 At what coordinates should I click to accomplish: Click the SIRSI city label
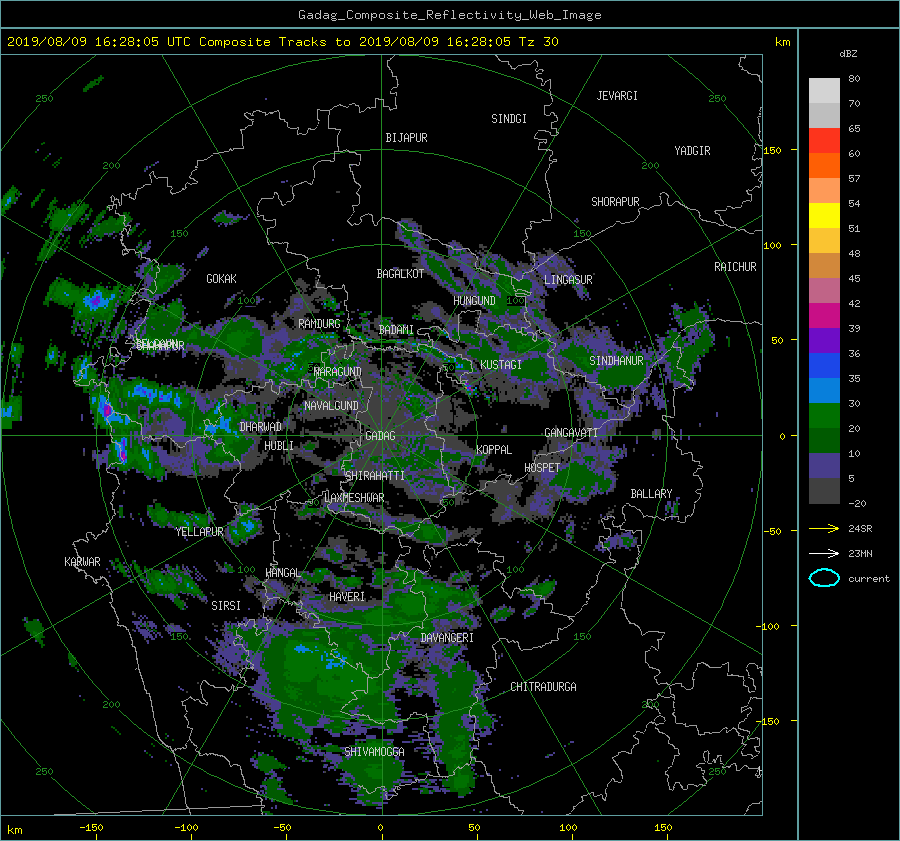click(226, 606)
